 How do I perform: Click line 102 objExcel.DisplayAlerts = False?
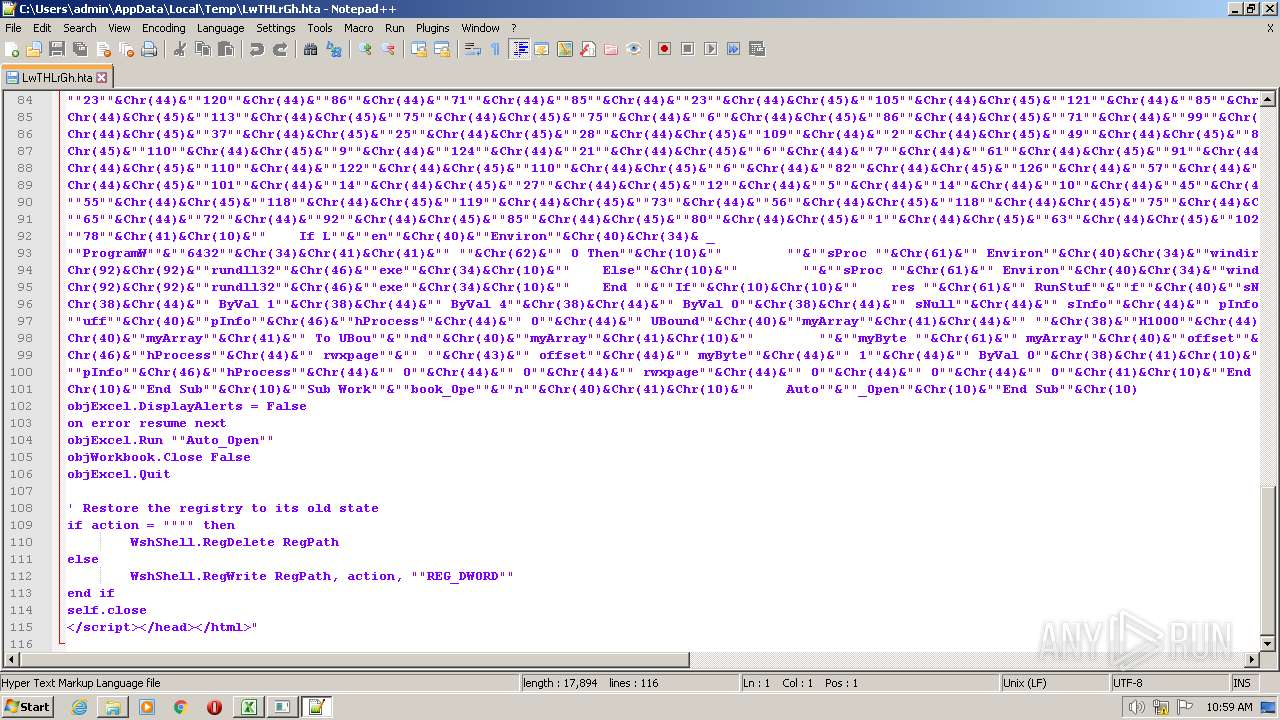point(187,406)
